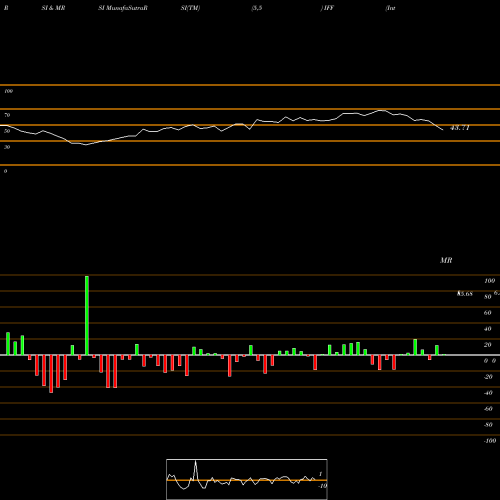Screen dimensions: 500x500
Task: Click the RSI axis label 70
Action: 7,115
